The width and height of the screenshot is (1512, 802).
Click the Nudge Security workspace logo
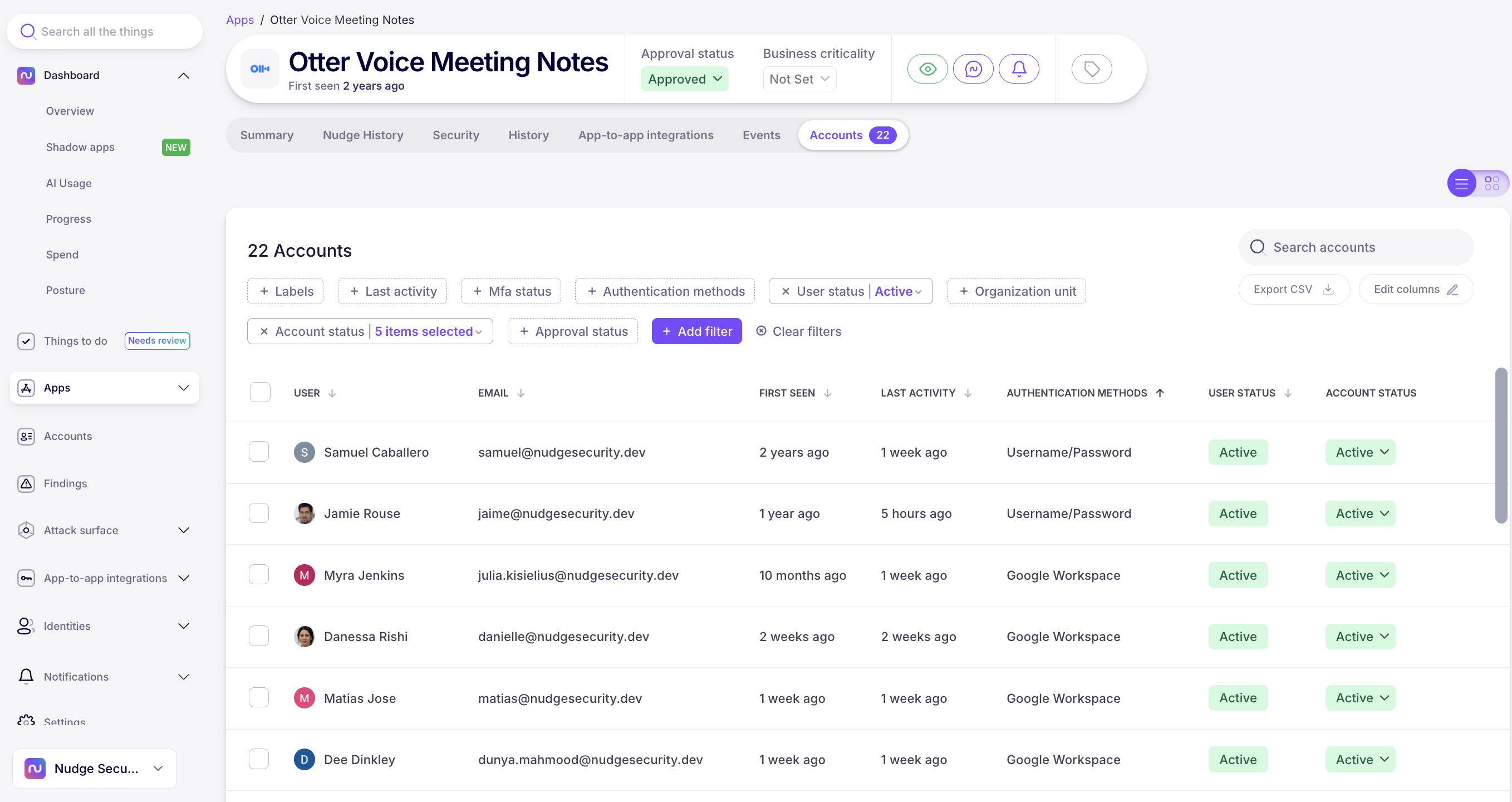[x=35, y=769]
